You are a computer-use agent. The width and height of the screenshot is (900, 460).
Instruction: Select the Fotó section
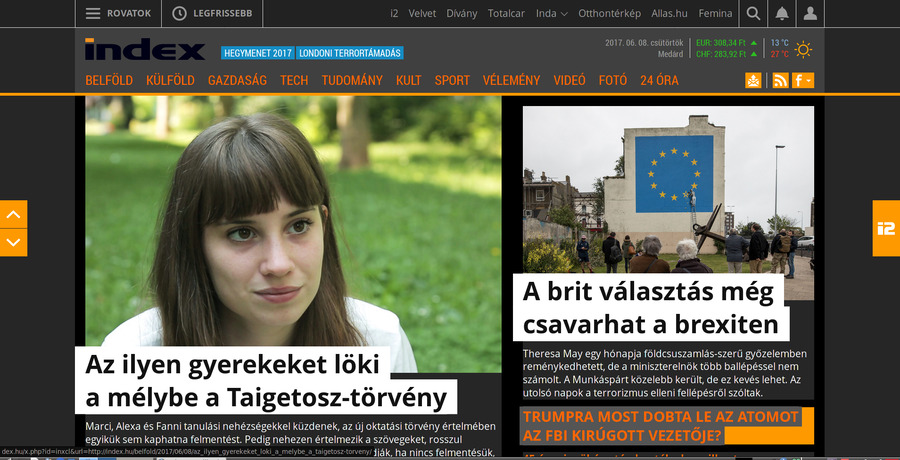point(612,80)
